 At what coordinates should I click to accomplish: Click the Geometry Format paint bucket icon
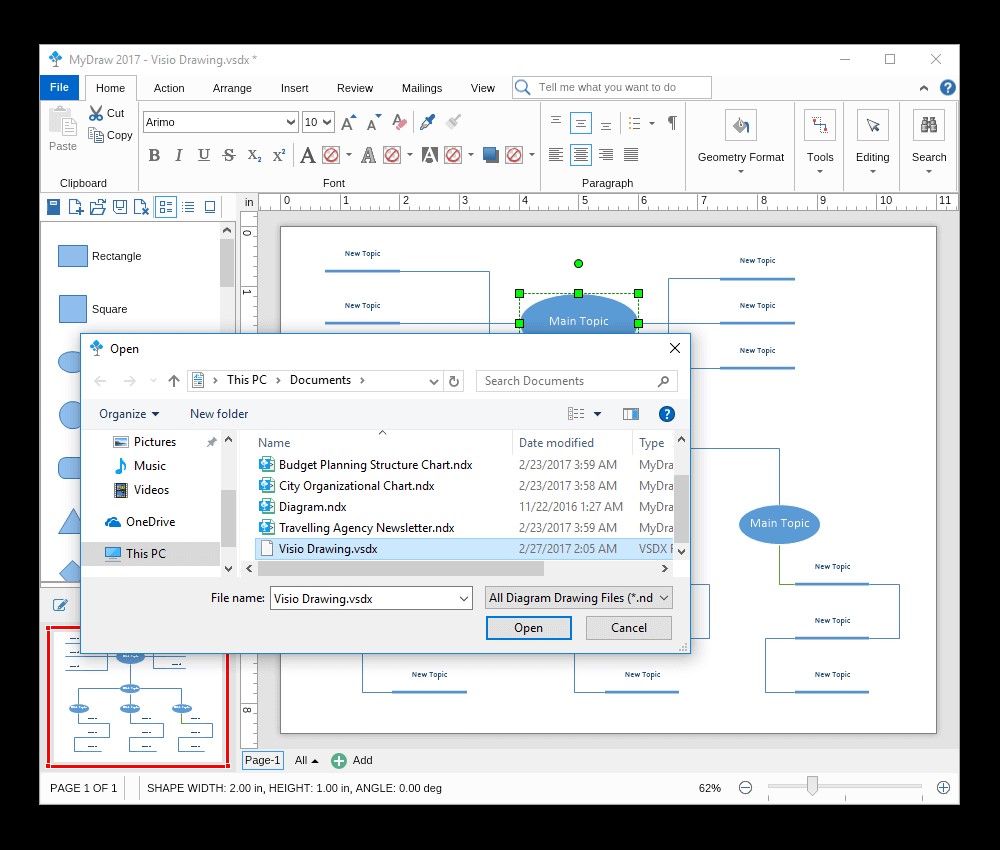[740, 125]
